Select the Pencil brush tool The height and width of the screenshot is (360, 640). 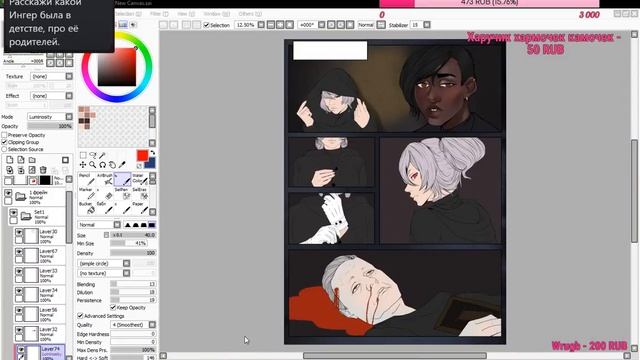(87, 179)
